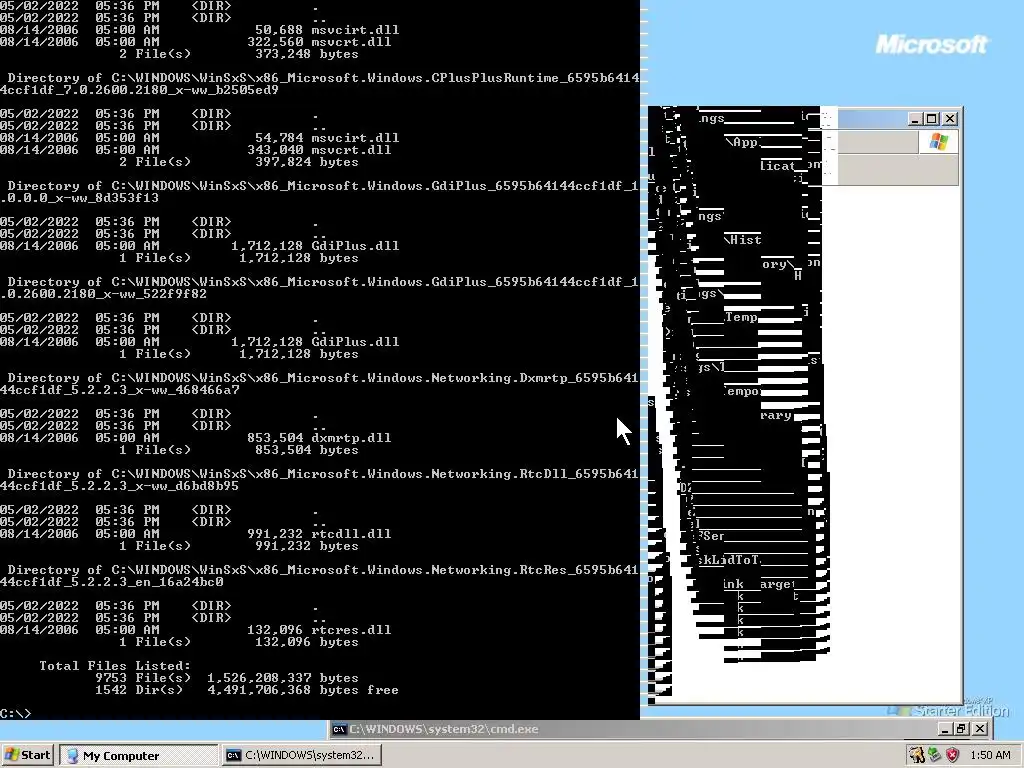Switch to My Computer taskbar button
1024x768 pixels.
pos(138,756)
